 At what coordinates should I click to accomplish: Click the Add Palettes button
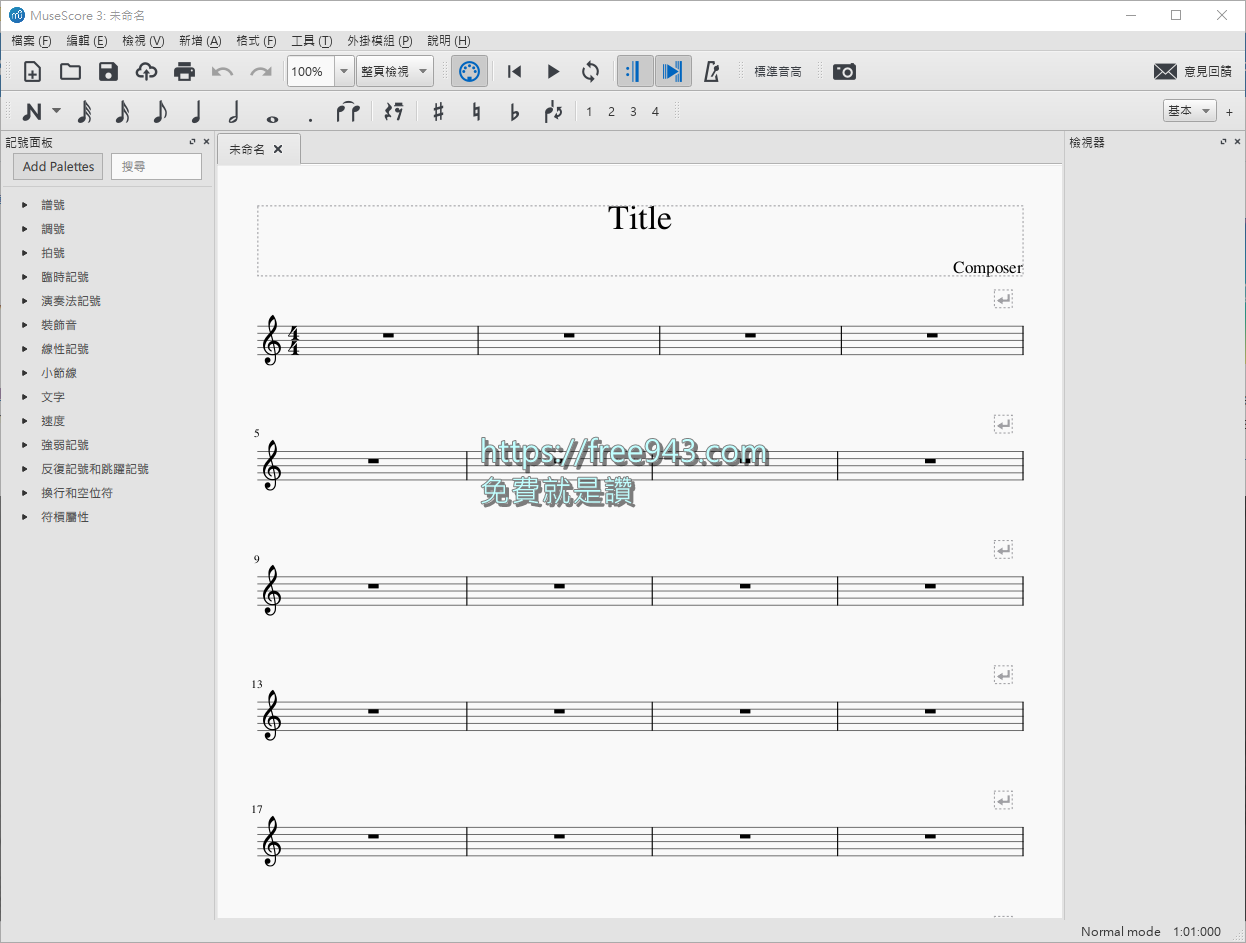pyautogui.click(x=57, y=166)
